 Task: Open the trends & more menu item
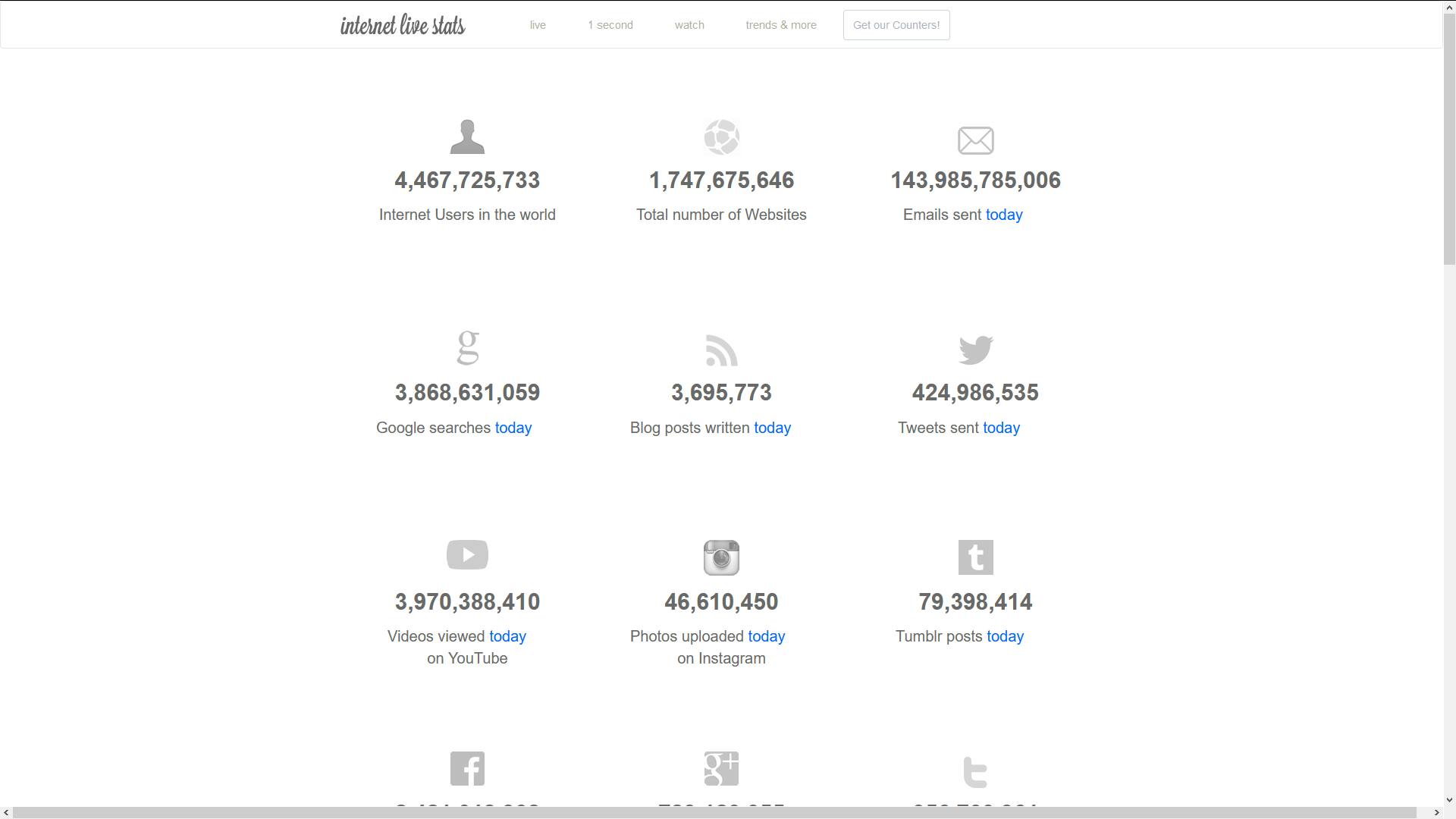click(781, 24)
